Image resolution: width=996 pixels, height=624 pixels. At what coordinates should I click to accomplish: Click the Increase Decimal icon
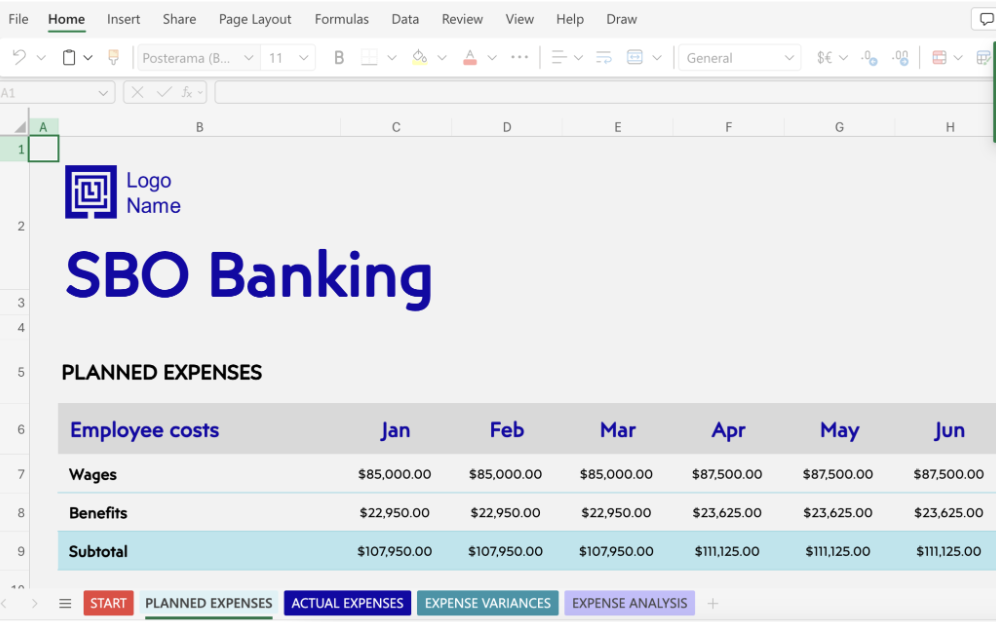coord(900,58)
